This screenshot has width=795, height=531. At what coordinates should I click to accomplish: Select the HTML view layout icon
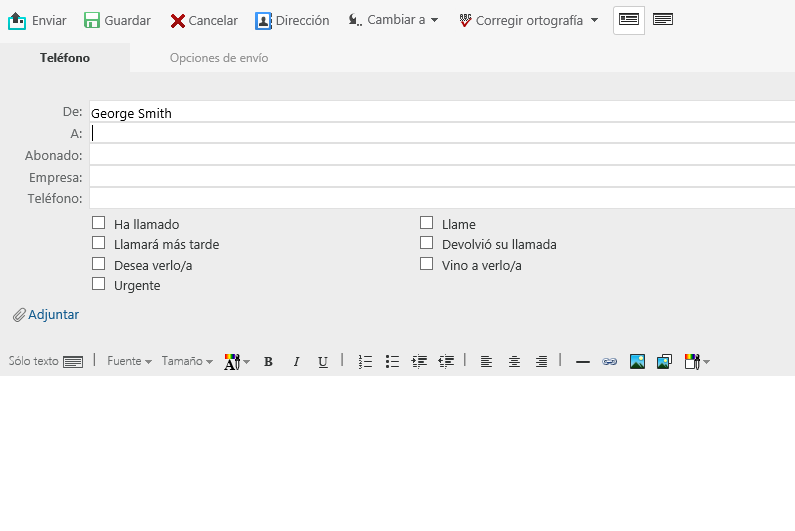click(629, 20)
